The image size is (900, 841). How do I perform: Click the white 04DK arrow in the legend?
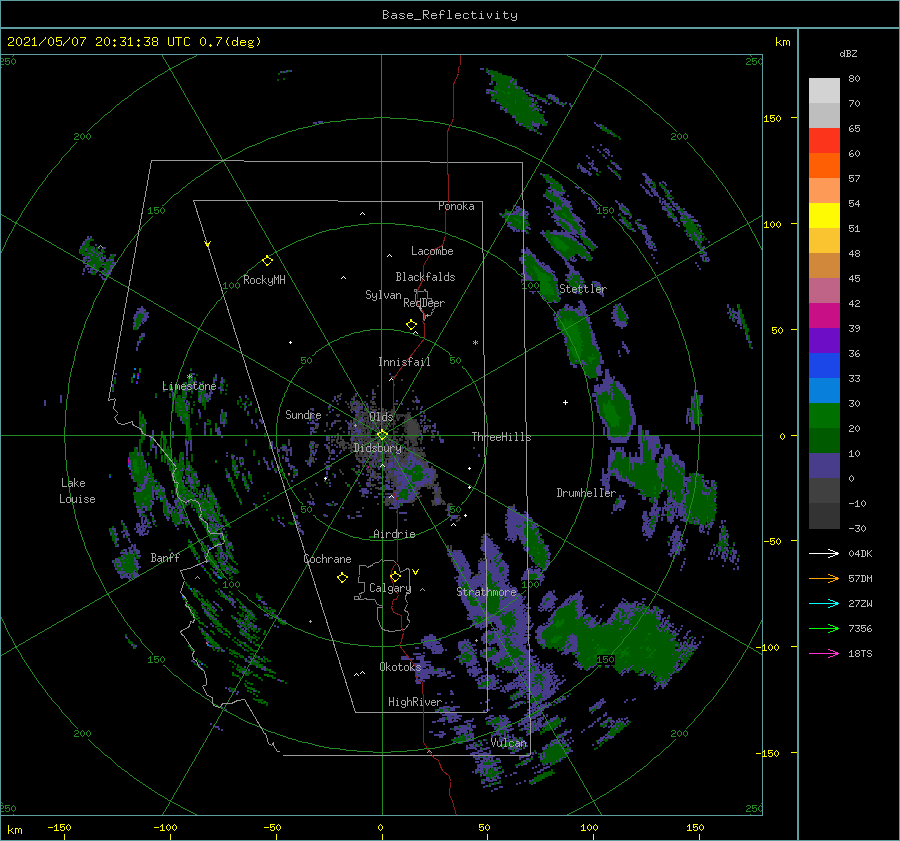[824, 553]
